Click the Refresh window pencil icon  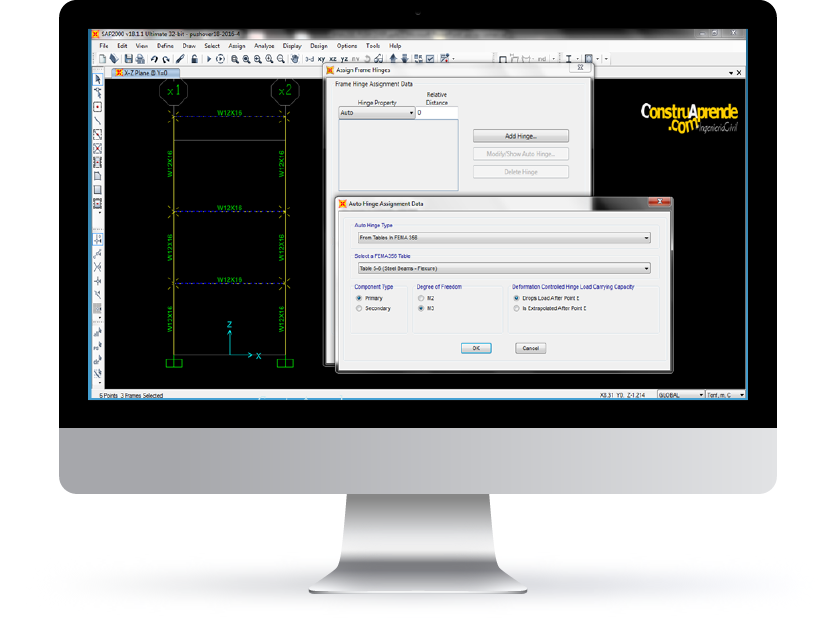[180, 59]
